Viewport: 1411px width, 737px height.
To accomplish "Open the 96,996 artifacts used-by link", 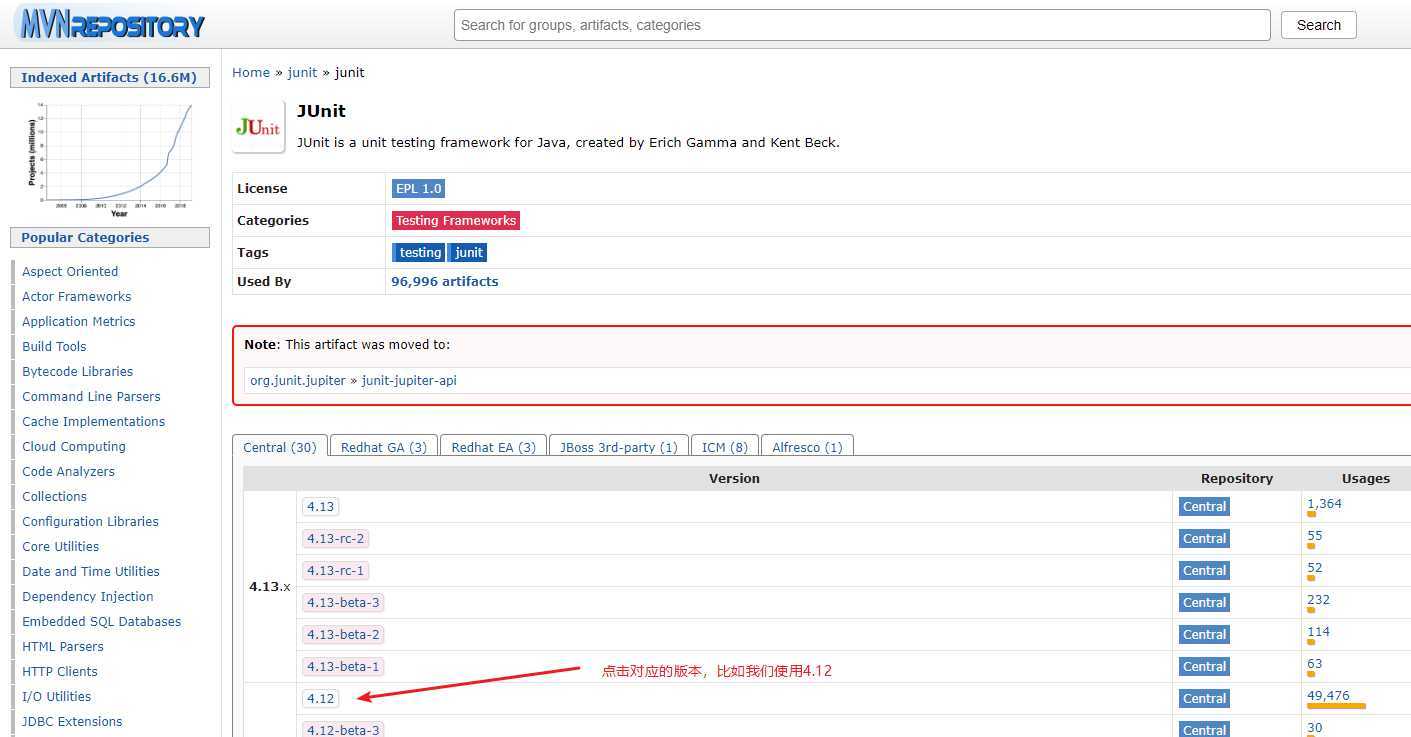I will tap(444, 281).
